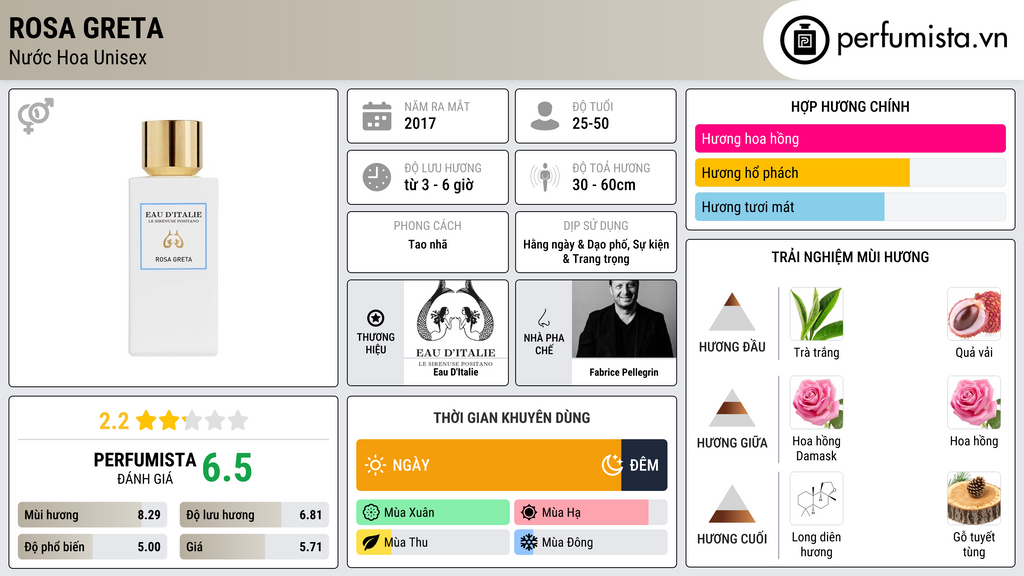1024x576 pixels.
Task: Click the nose icon above Nhà pha chế
Action: (543, 318)
